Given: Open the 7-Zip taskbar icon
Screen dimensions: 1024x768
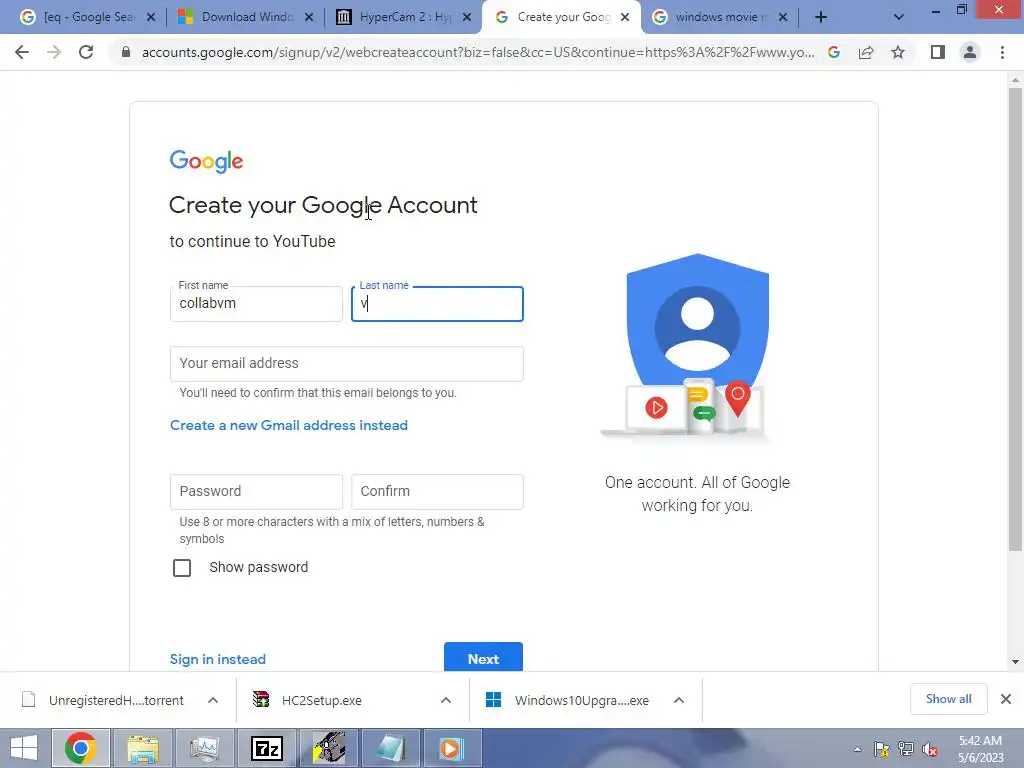Looking at the screenshot, I should 266,748.
